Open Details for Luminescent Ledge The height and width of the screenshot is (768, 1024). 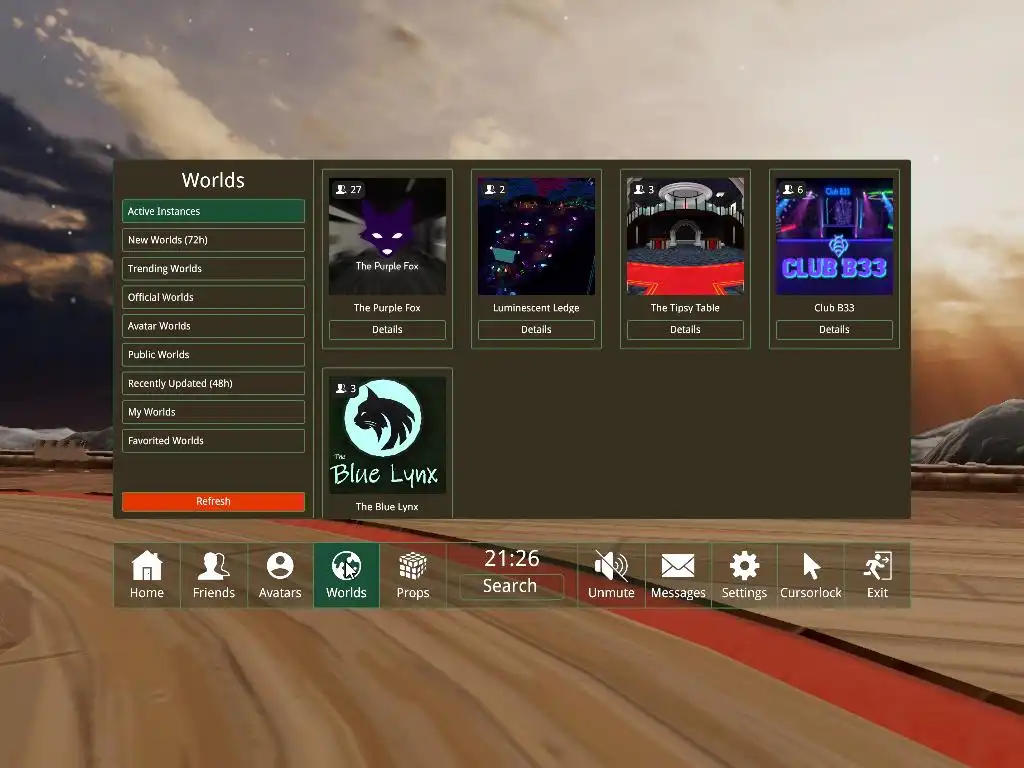point(536,330)
